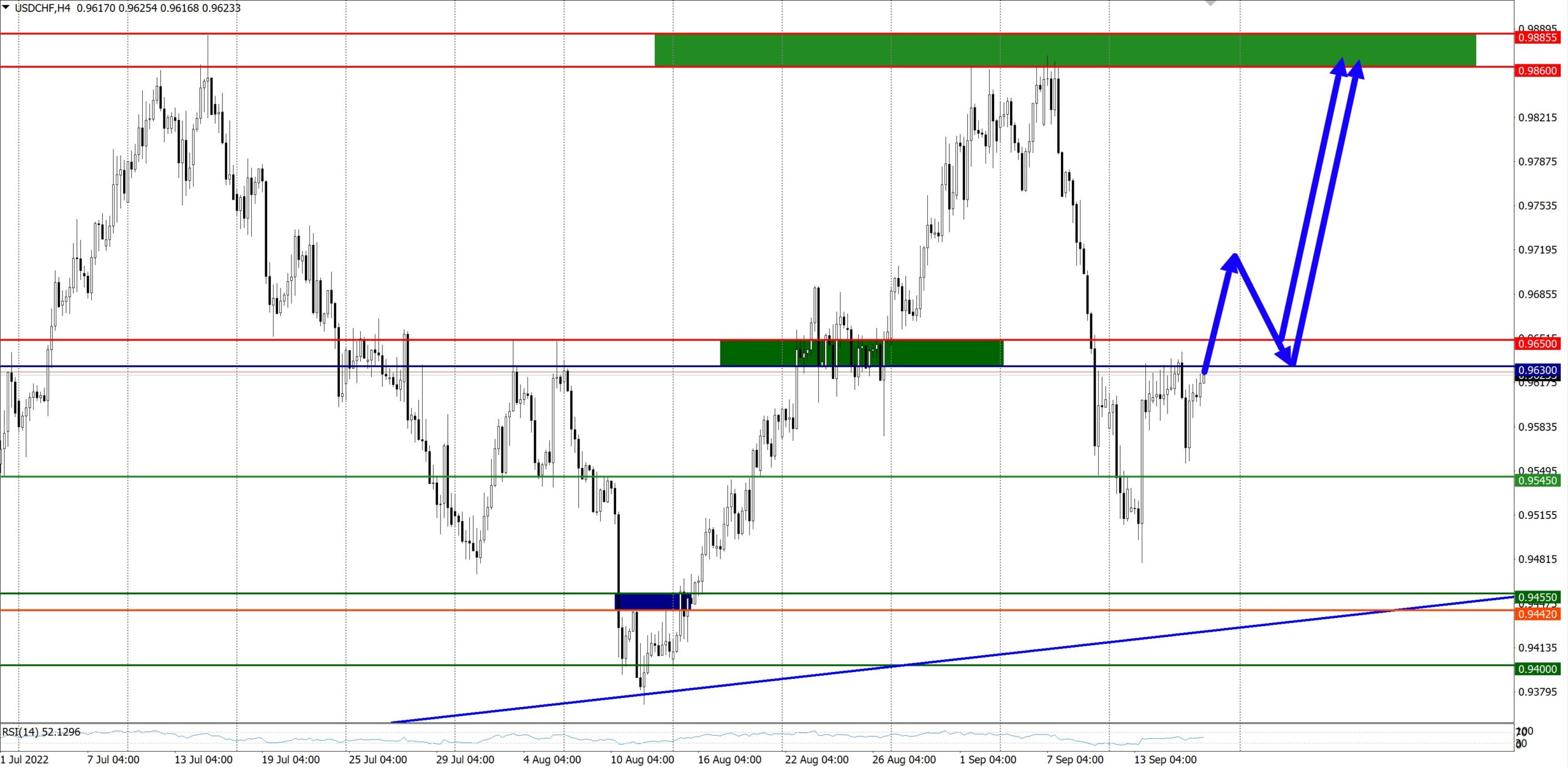Click the gray chart shift marker
This screenshot has width=1568, height=767.
(x=1210, y=3)
